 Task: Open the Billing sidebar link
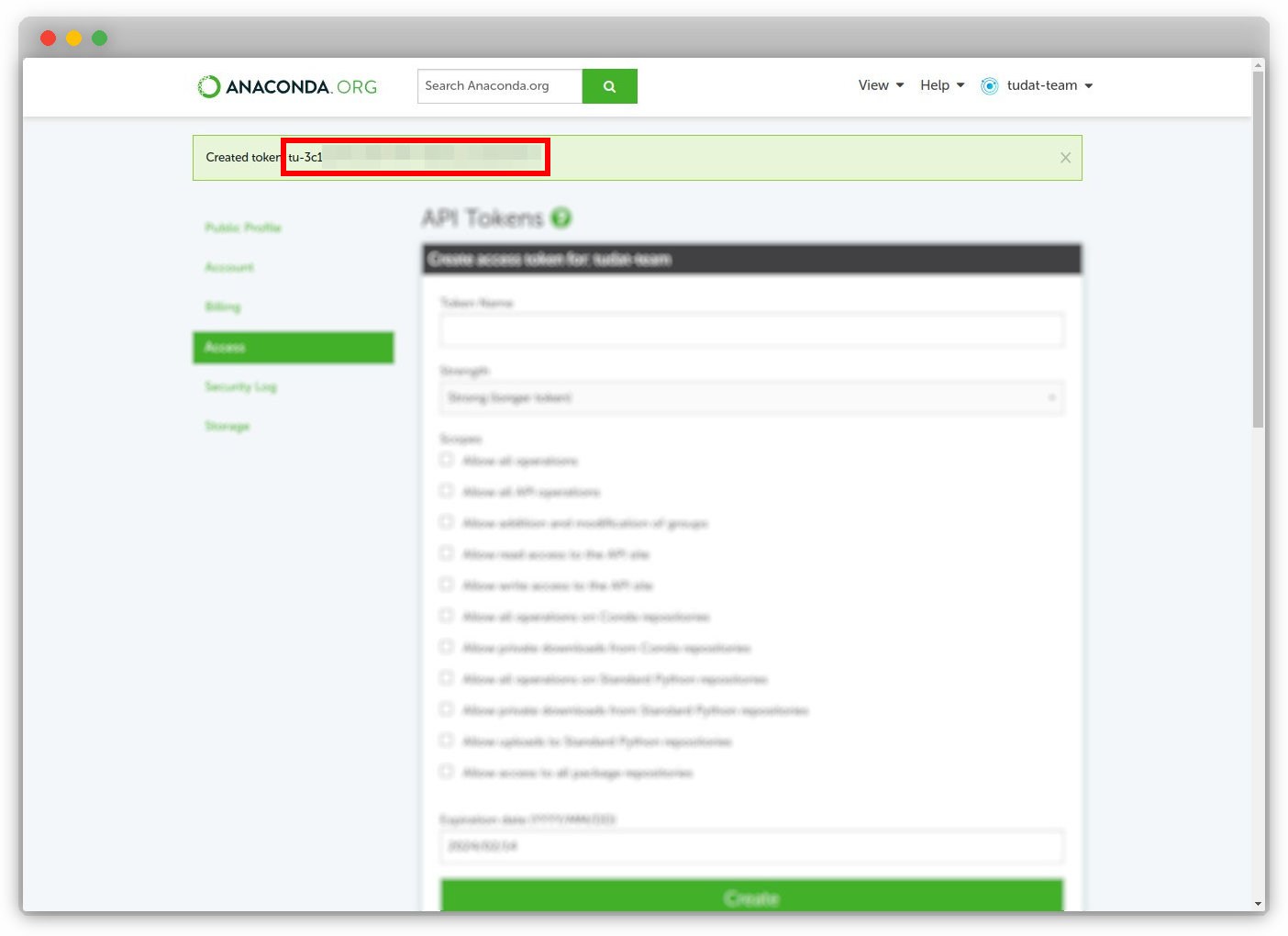coord(223,306)
